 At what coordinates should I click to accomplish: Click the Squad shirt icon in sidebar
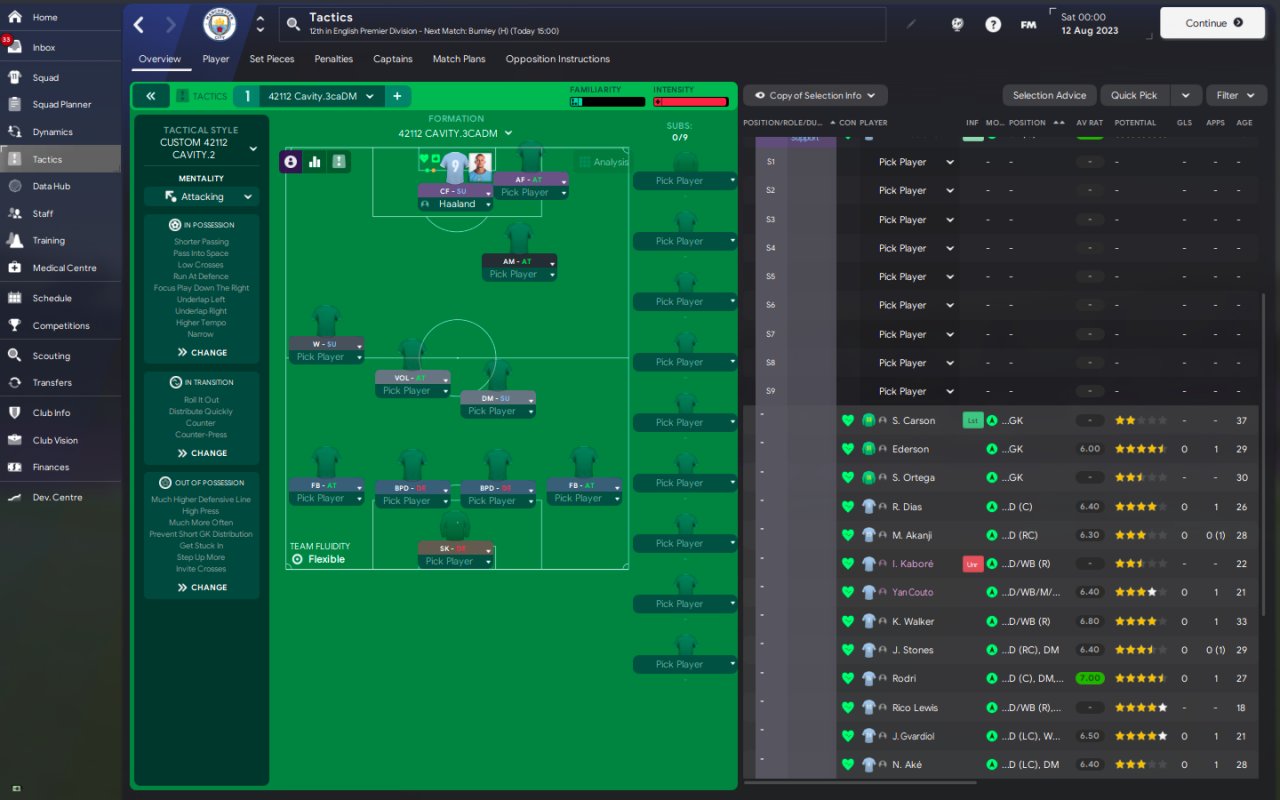pos(15,77)
